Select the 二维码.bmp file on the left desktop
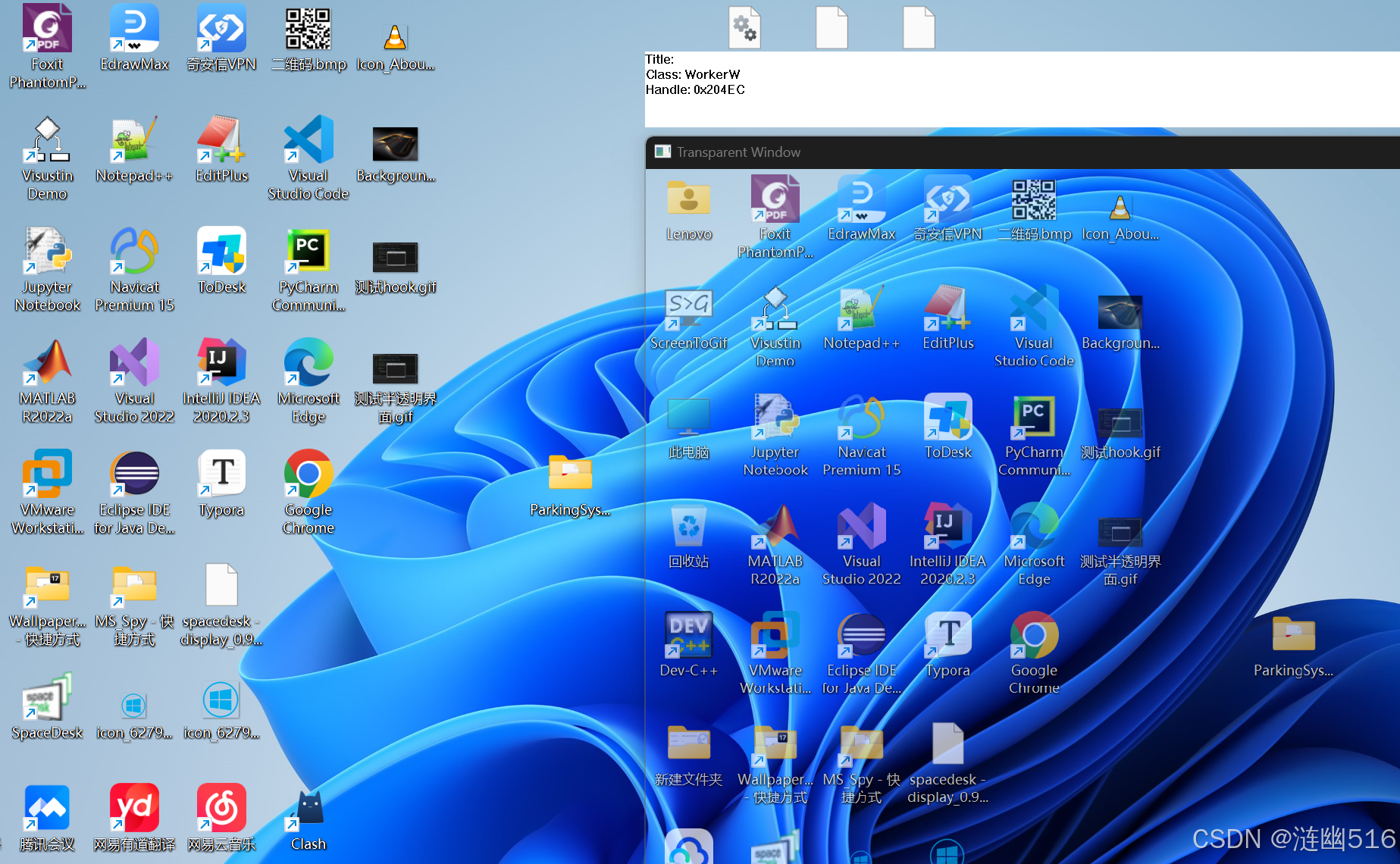This screenshot has height=864, width=1400. point(309,38)
